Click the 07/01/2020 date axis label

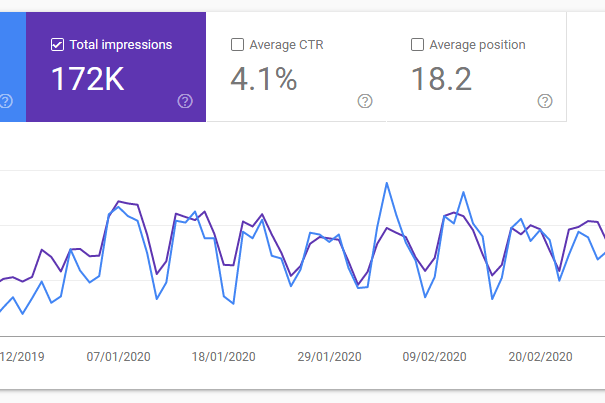tap(119, 357)
